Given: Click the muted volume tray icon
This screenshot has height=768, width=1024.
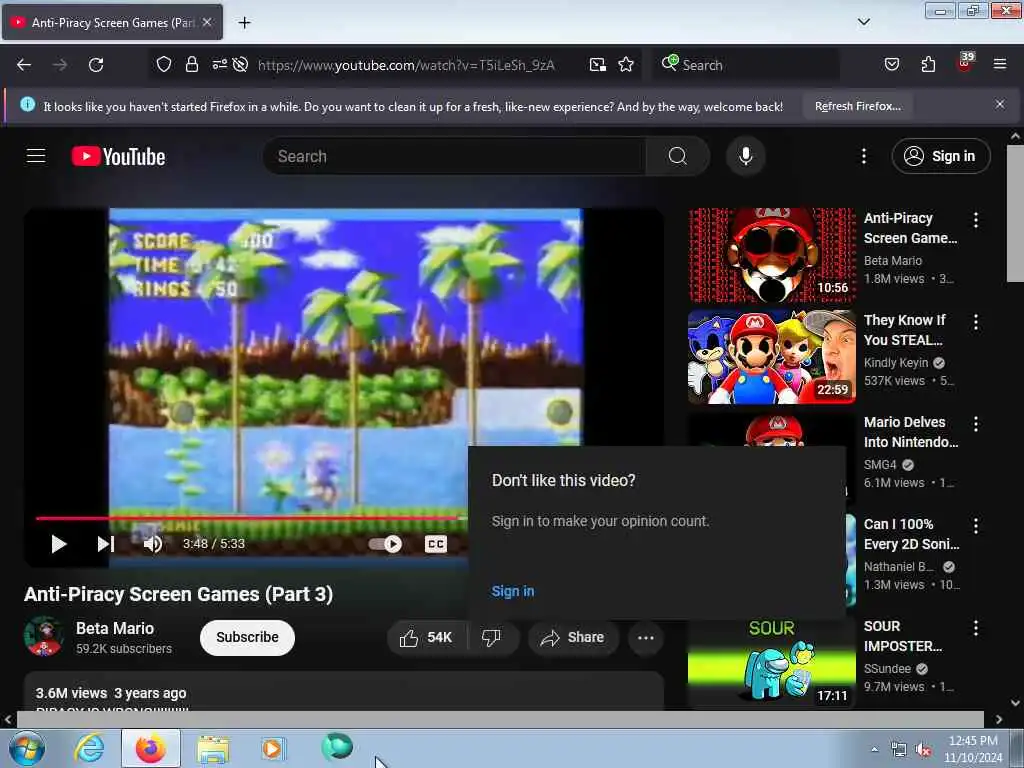Looking at the screenshot, I should (923, 750).
